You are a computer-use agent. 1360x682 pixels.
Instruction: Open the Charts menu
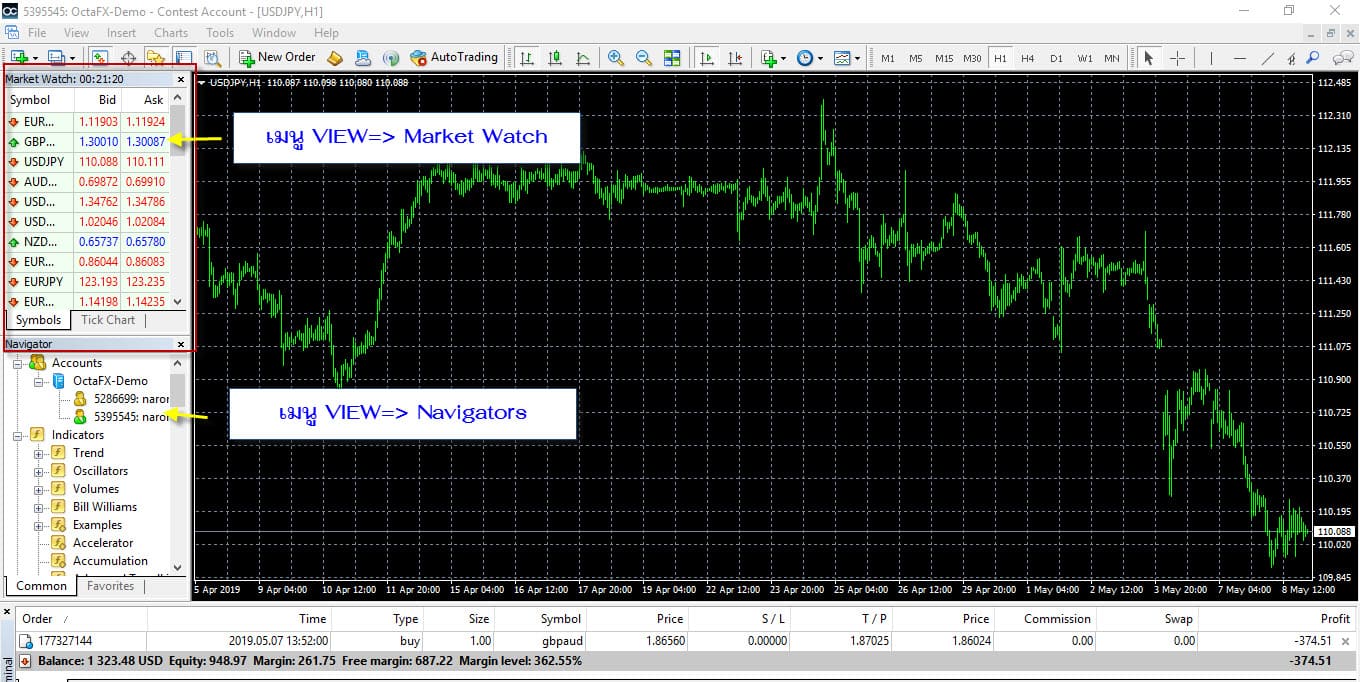click(171, 33)
